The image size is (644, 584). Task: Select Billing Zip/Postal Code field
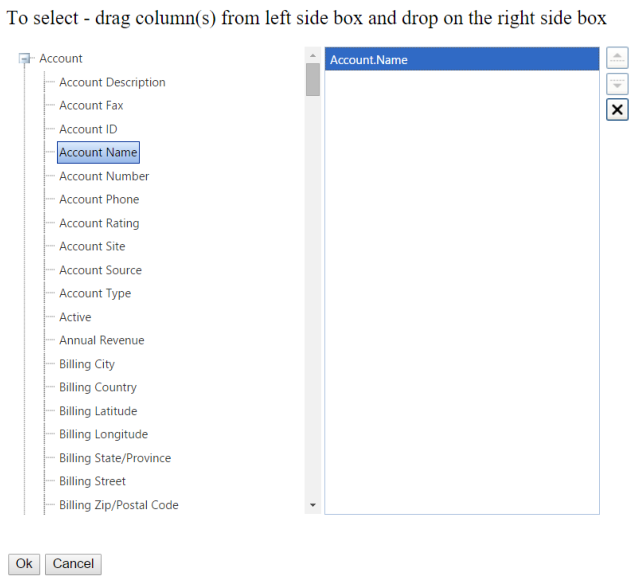(x=119, y=505)
